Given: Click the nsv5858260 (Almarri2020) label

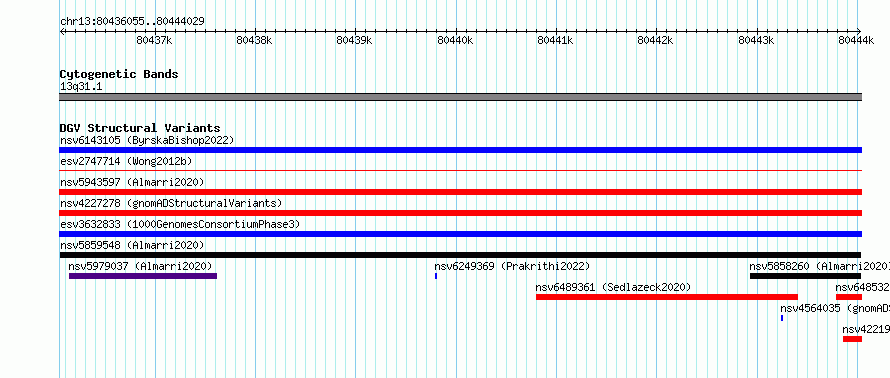Looking at the screenshot, I should click(x=819, y=266).
